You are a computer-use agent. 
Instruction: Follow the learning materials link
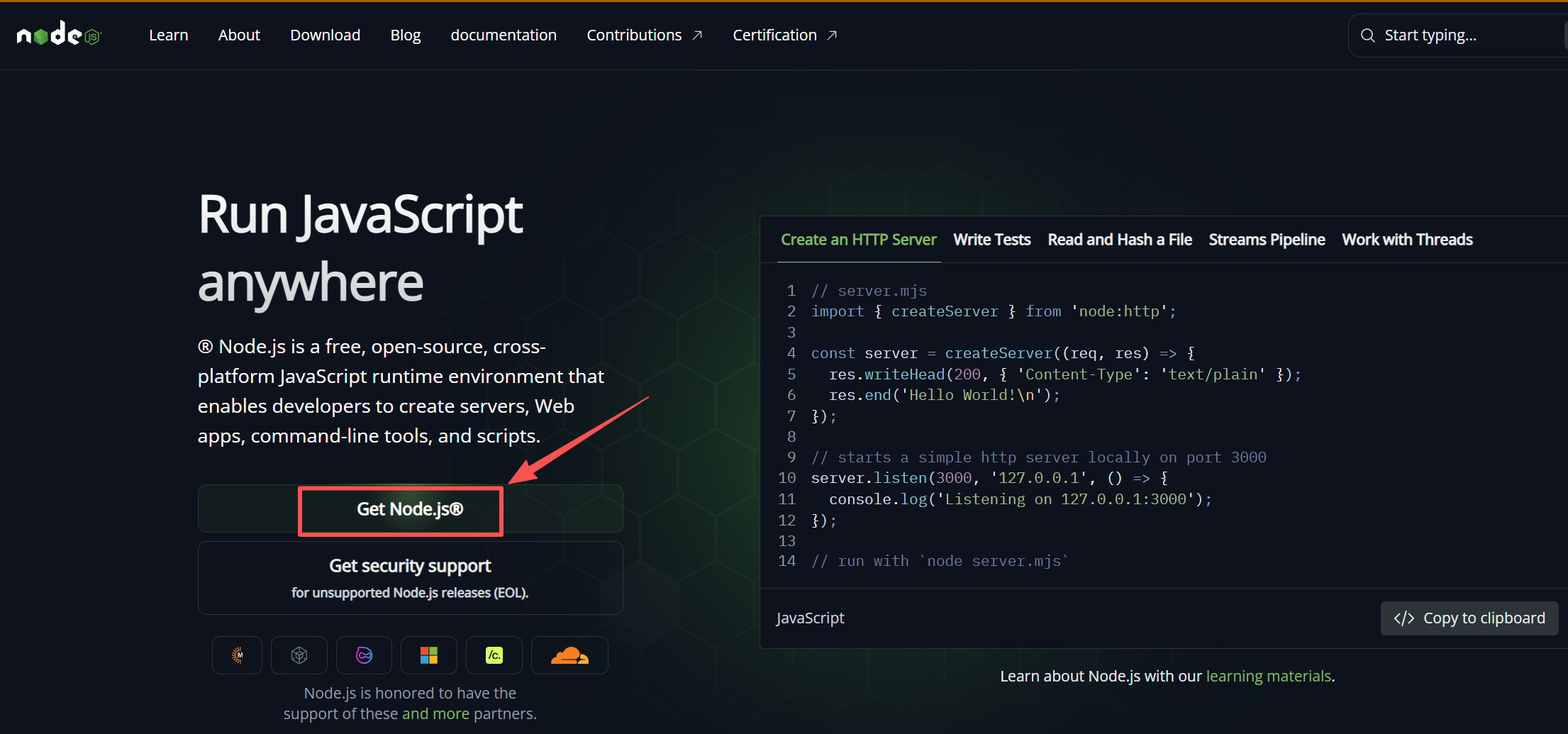coord(1268,677)
